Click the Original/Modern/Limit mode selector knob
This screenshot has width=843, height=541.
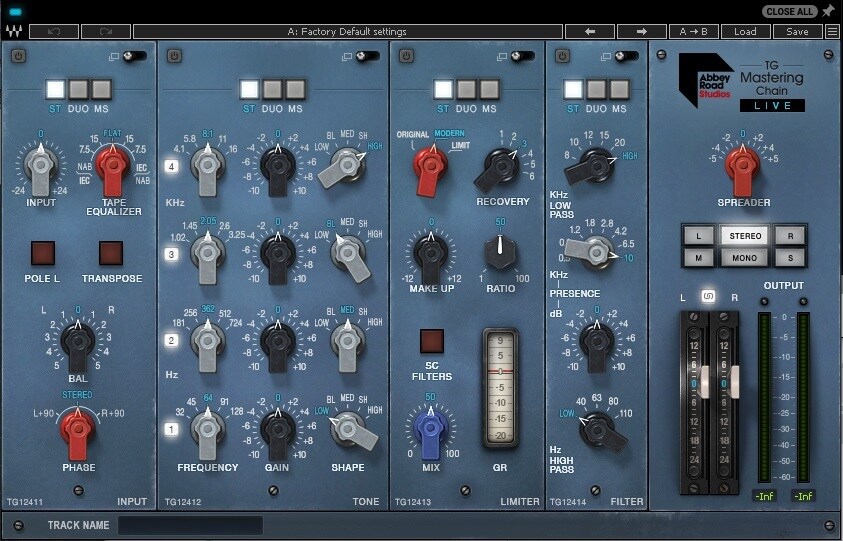[430, 167]
